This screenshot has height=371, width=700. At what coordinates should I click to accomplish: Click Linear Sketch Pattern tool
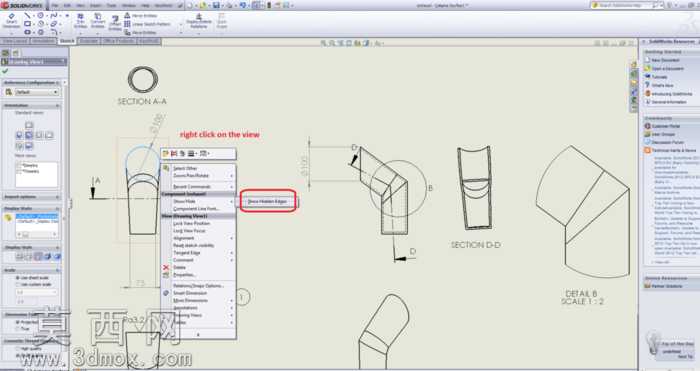pyautogui.click(x=147, y=24)
